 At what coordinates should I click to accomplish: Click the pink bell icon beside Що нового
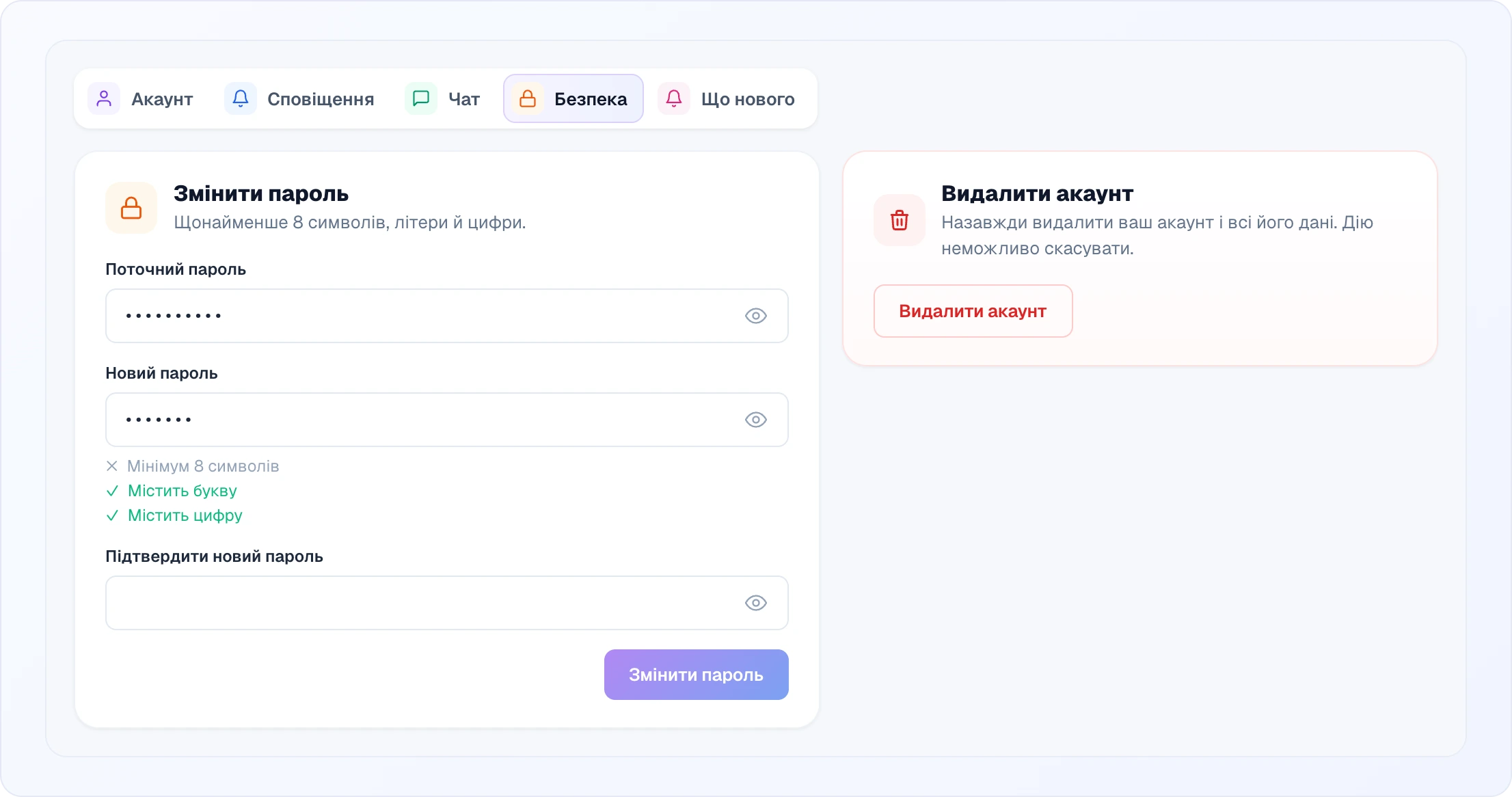tap(674, 98)
